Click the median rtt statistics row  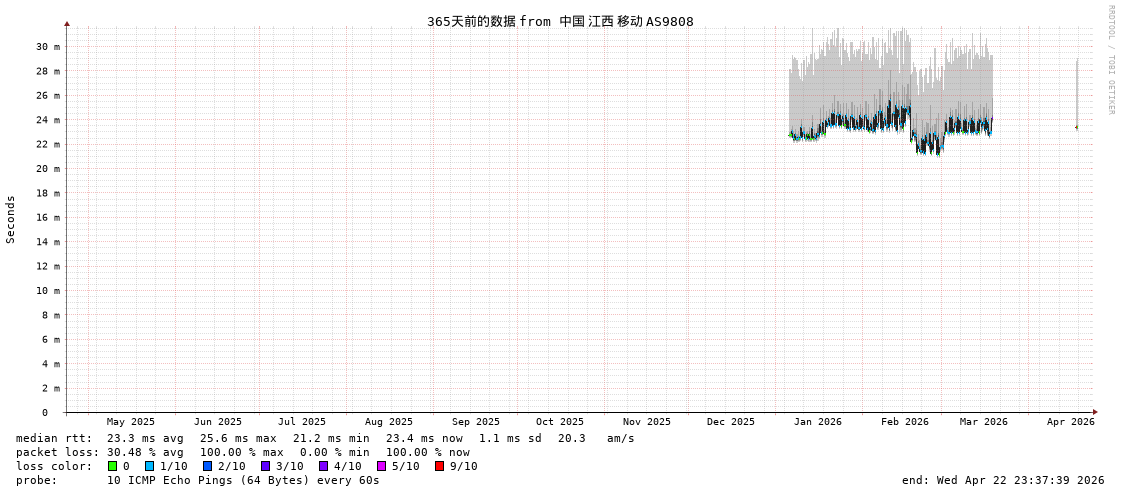[x=325, y=438]
